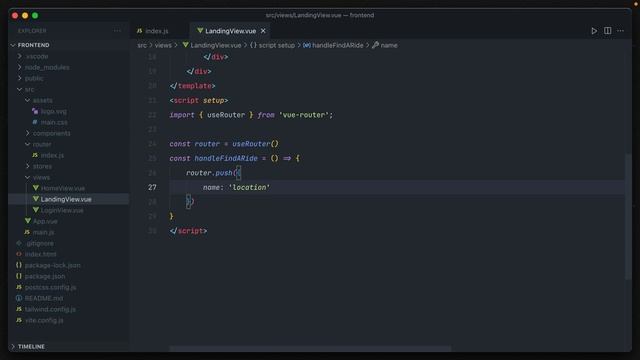The width and height of the screenshot is (640, 360).
Task: Click the 'vue-router' import string
Action: coord(304,115)
